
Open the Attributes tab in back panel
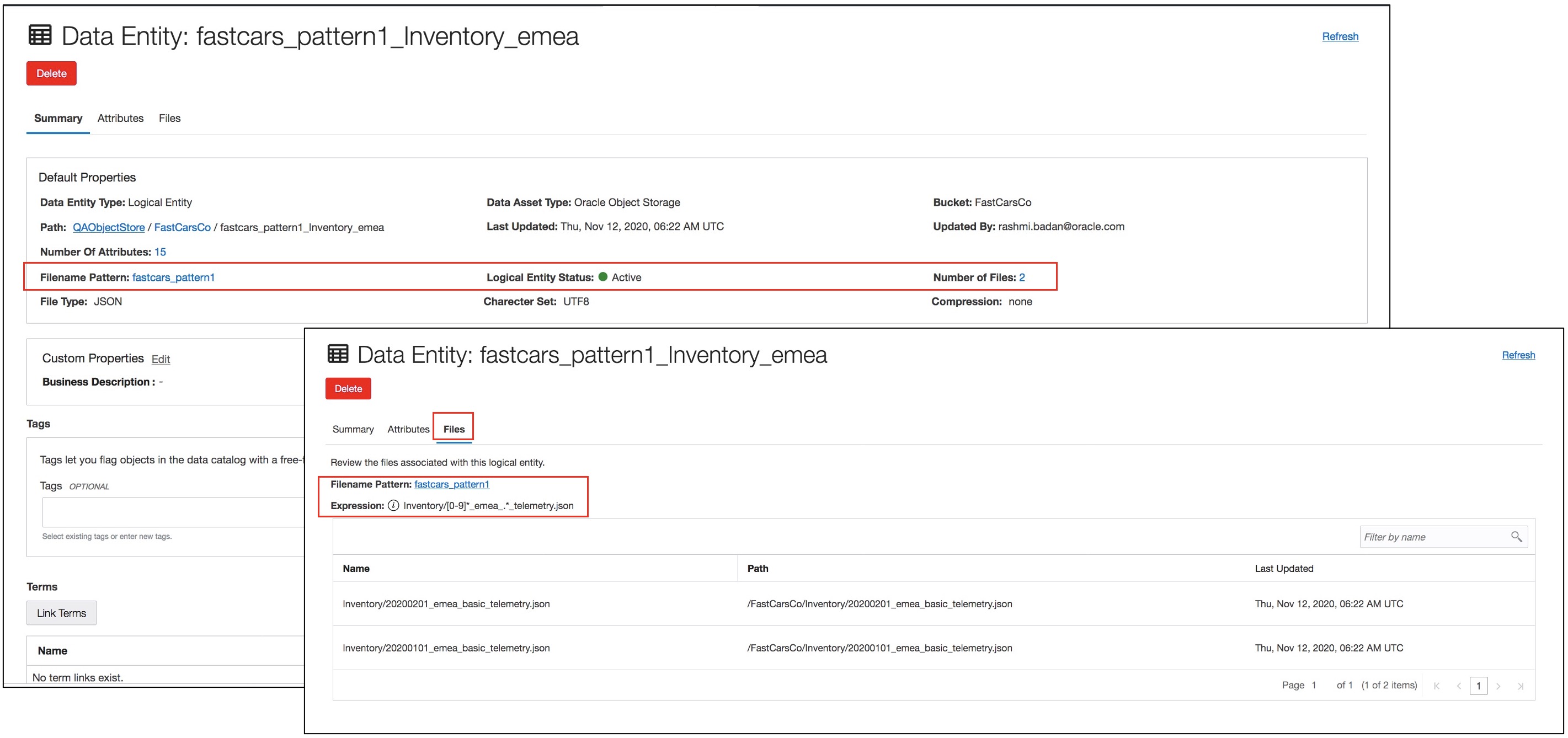[x=120, y=118]
